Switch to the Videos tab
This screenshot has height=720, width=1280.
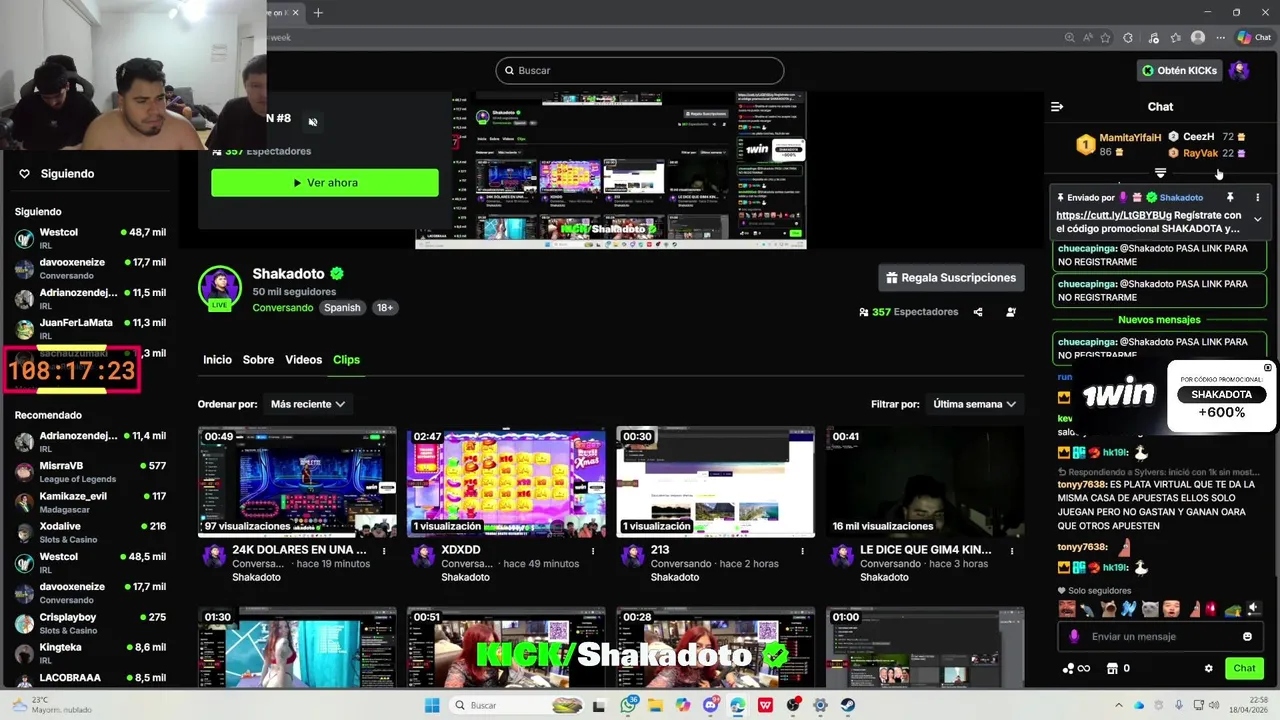303,360
